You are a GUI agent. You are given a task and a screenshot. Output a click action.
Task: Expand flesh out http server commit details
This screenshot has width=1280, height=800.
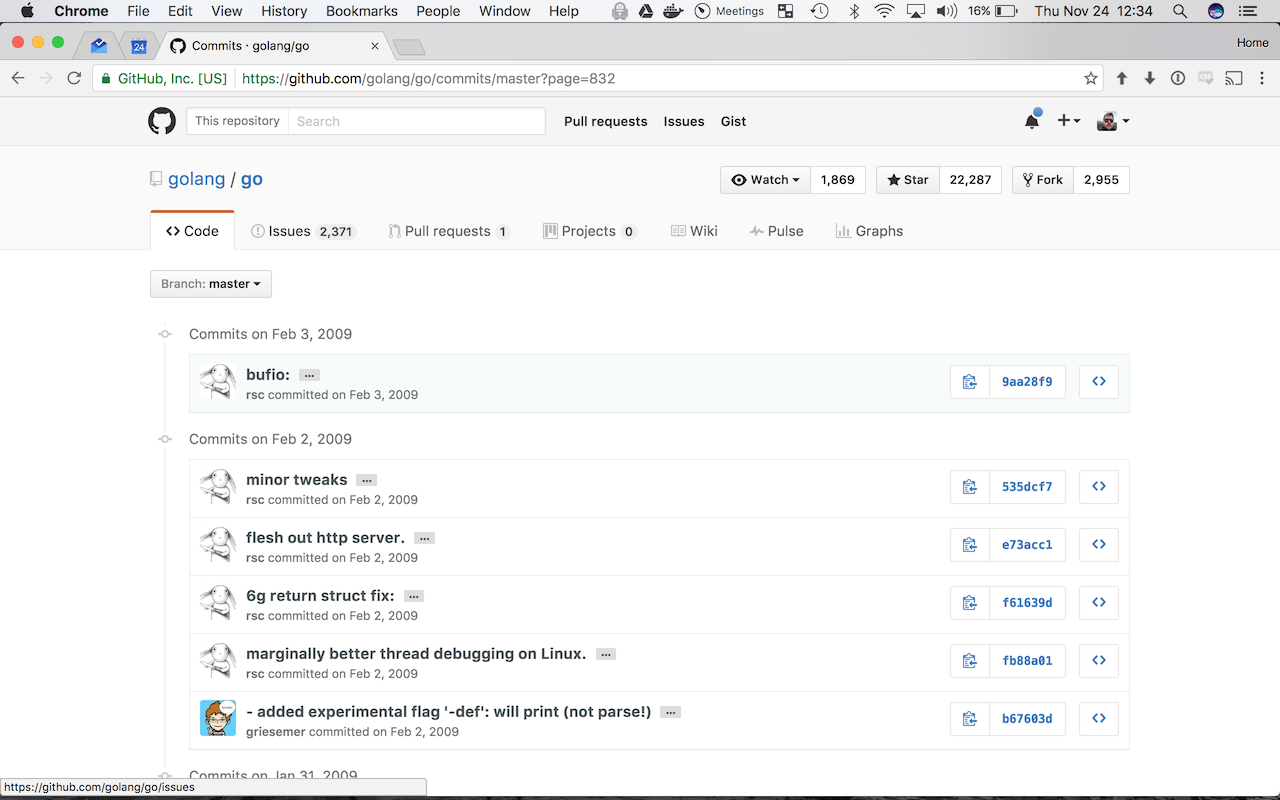[x=424, y=538]
